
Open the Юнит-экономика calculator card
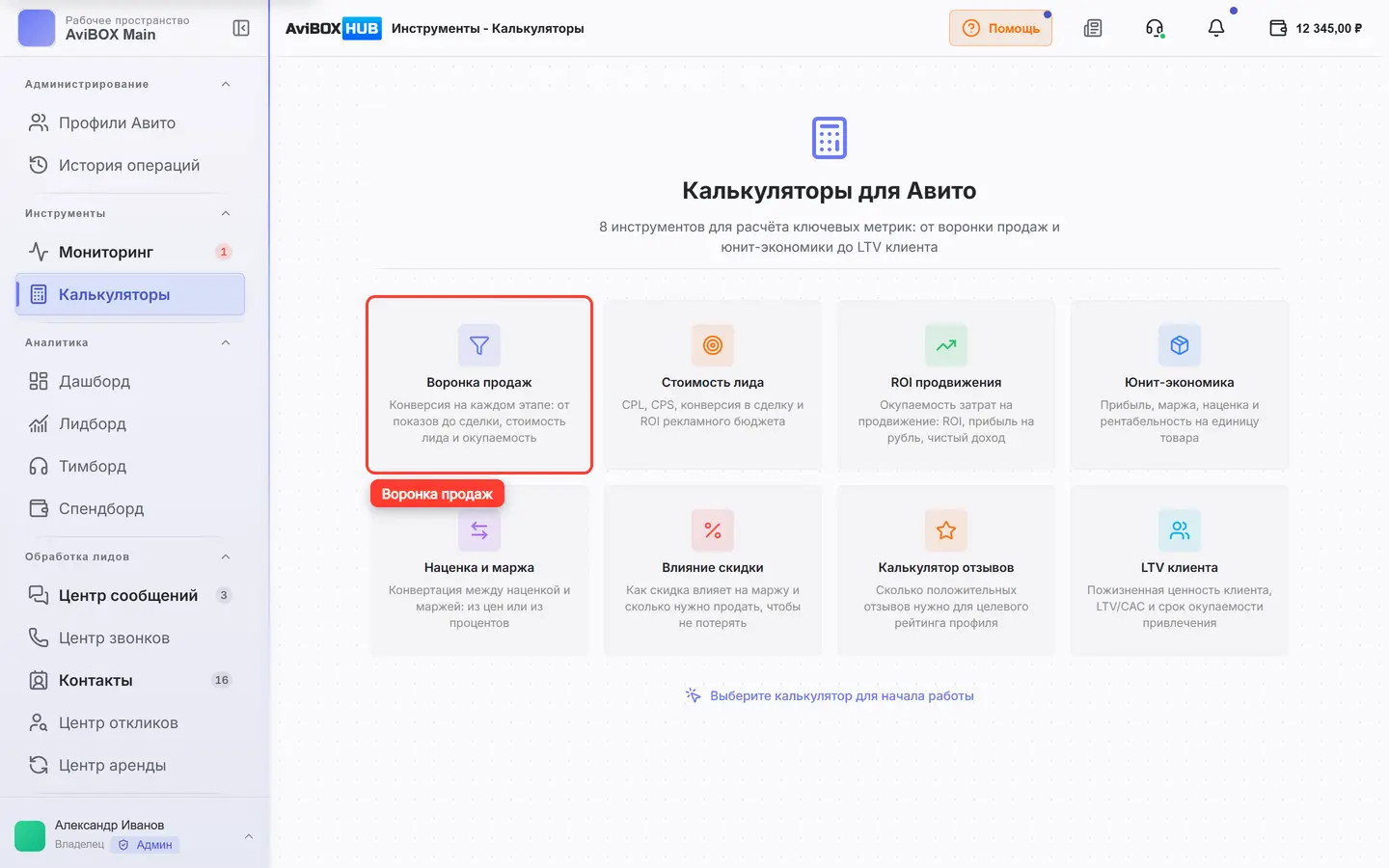pyautogui.click(x=1180, y=385)
